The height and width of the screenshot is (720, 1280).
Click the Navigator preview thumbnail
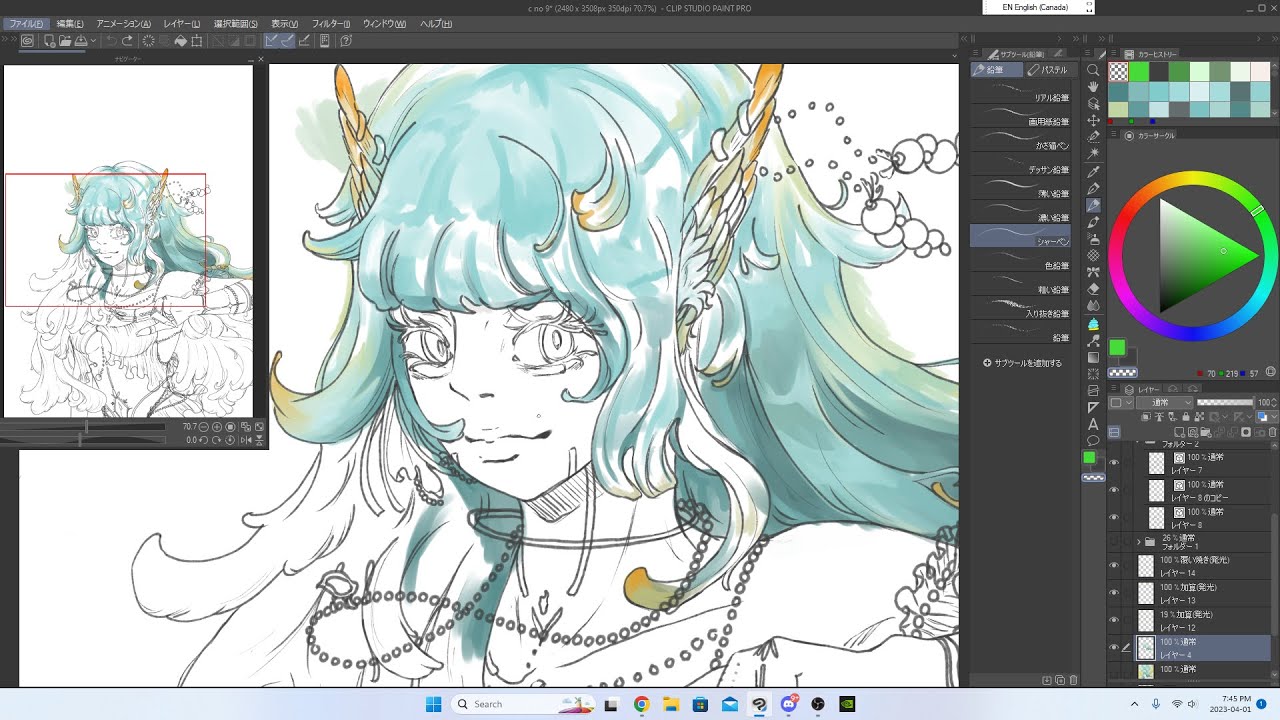pyautogui.click(x=128, y=241)
